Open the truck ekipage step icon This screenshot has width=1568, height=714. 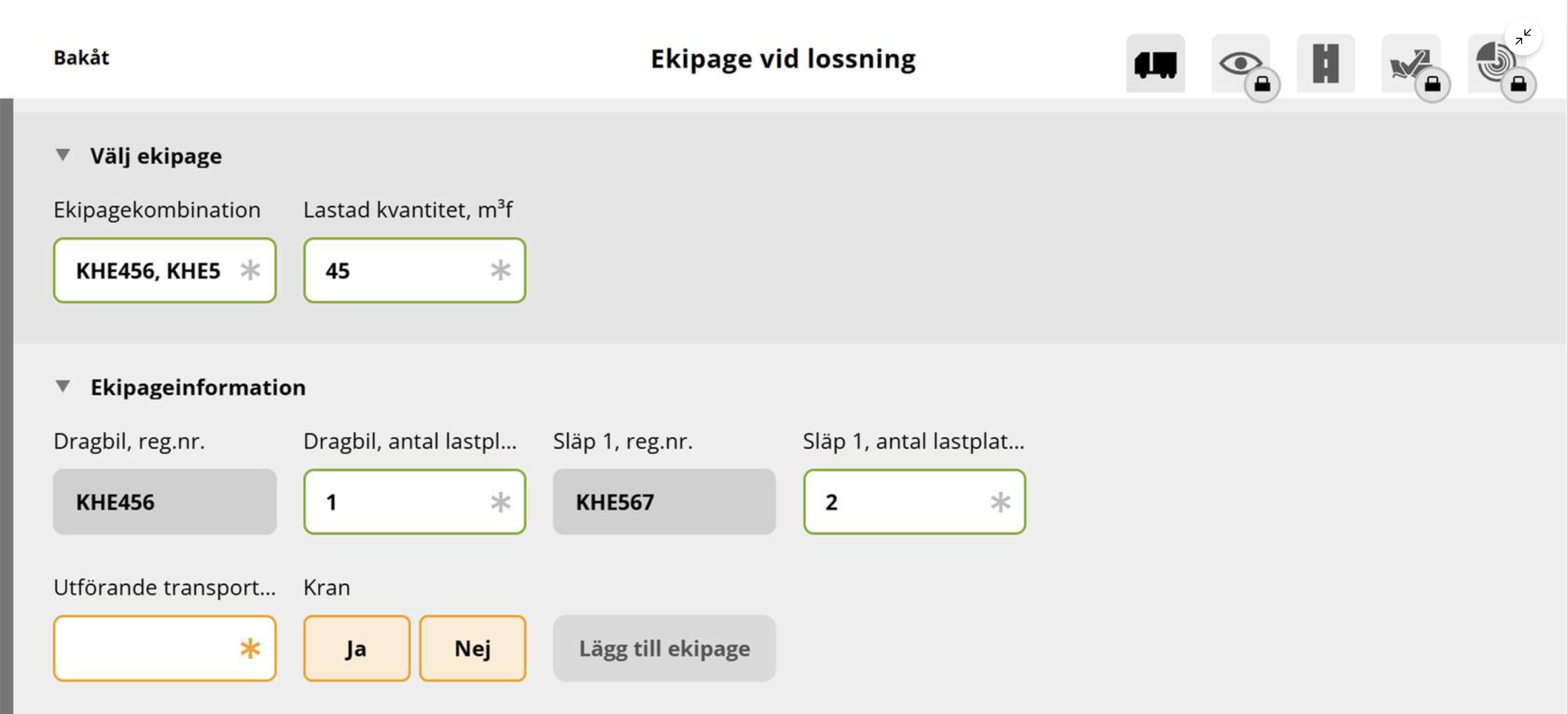click(1155, 63)
